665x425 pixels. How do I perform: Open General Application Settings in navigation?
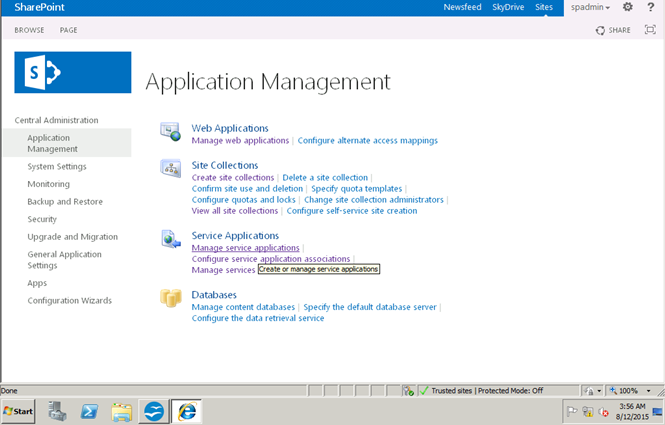click(64, 260)
